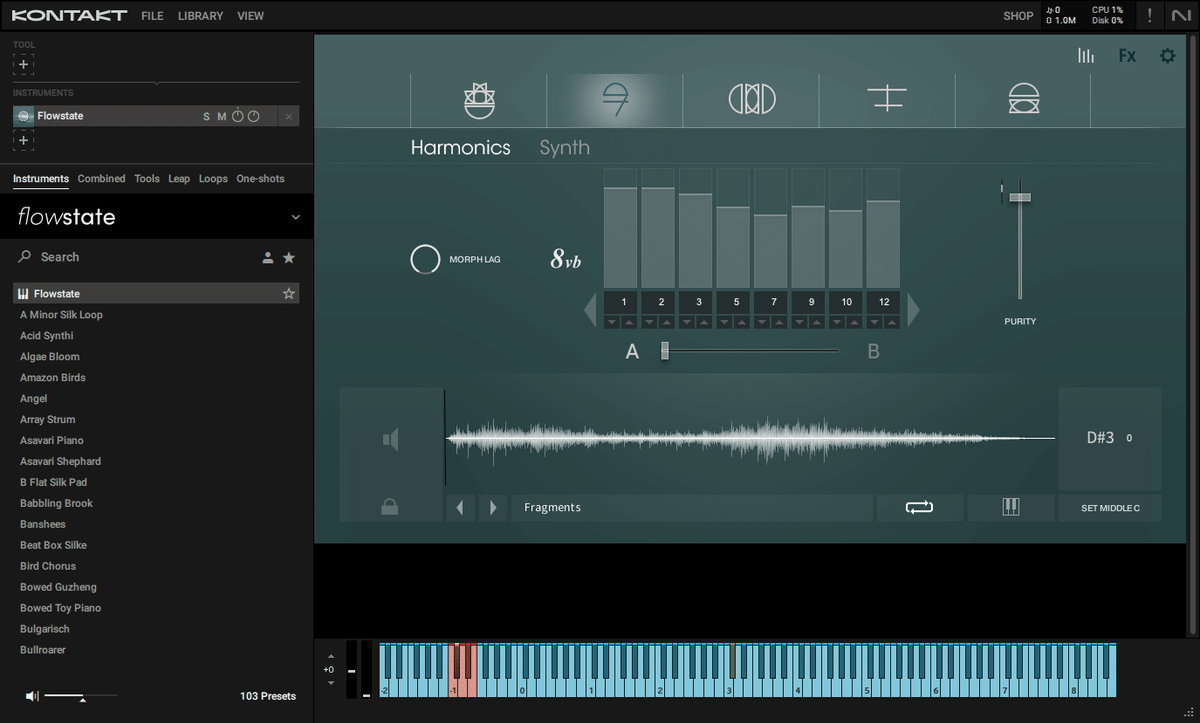The height and width of the screenshot is (723, 1200).
Task: Select the Bowed Guzheng preset
Action: pyautogui.click(x=58, y=588)
